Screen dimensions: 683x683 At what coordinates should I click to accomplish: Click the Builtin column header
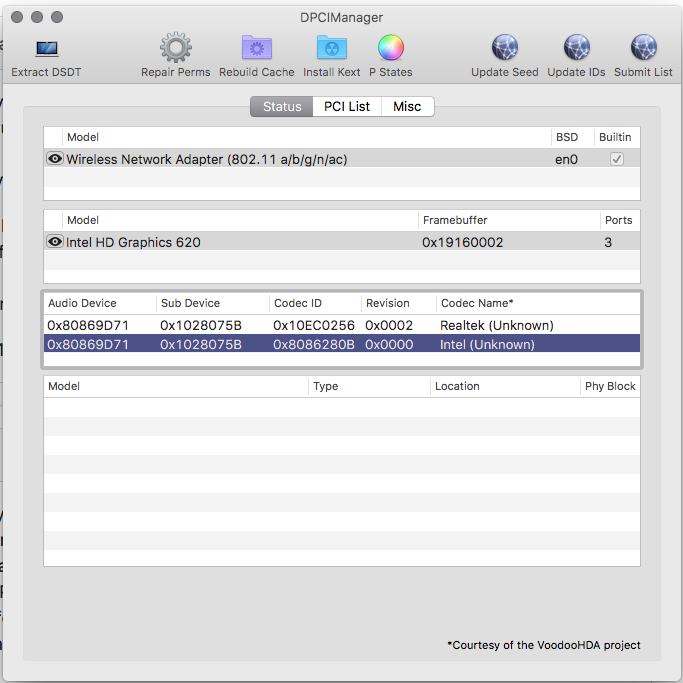(x=615, y=137)
